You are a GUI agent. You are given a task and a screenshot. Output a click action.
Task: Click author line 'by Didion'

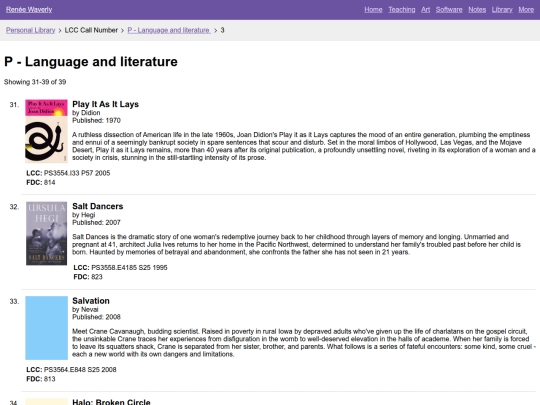pos(86,113)
